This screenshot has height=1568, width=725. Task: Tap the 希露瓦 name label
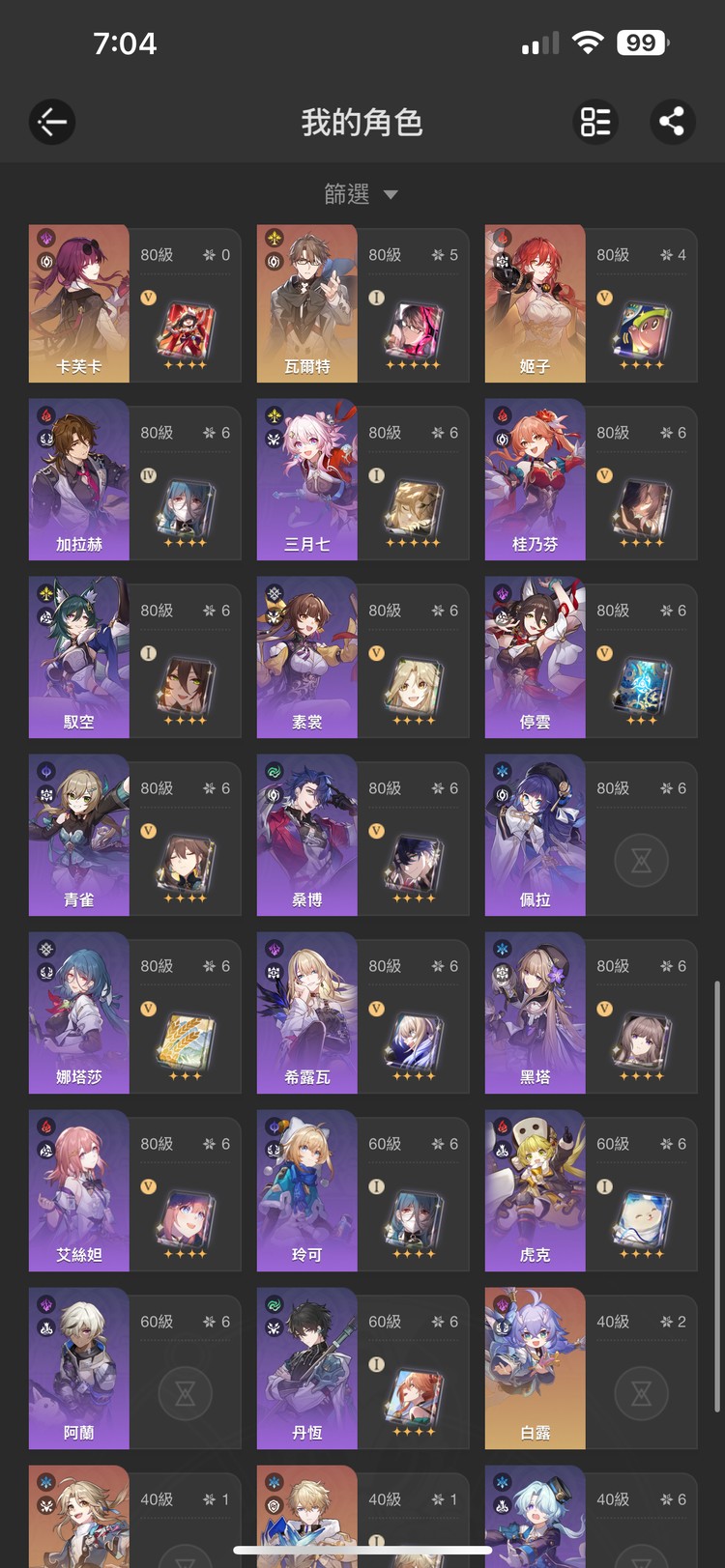tap(307, 1077)
